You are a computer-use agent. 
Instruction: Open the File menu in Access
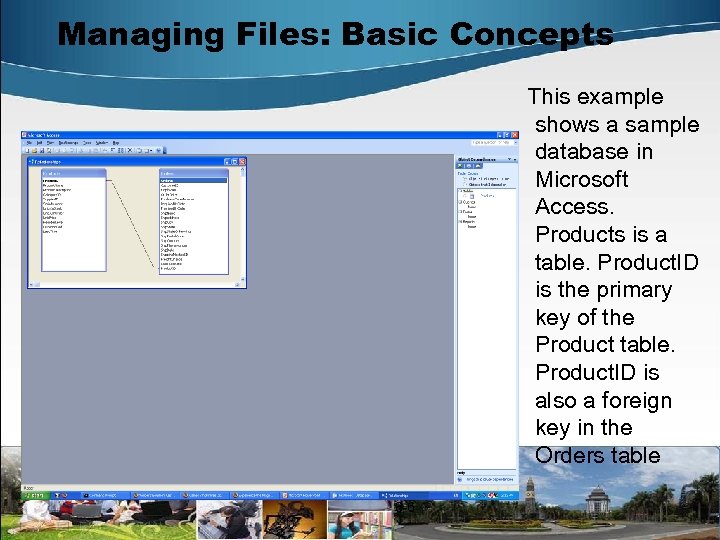tap(29, 143)
